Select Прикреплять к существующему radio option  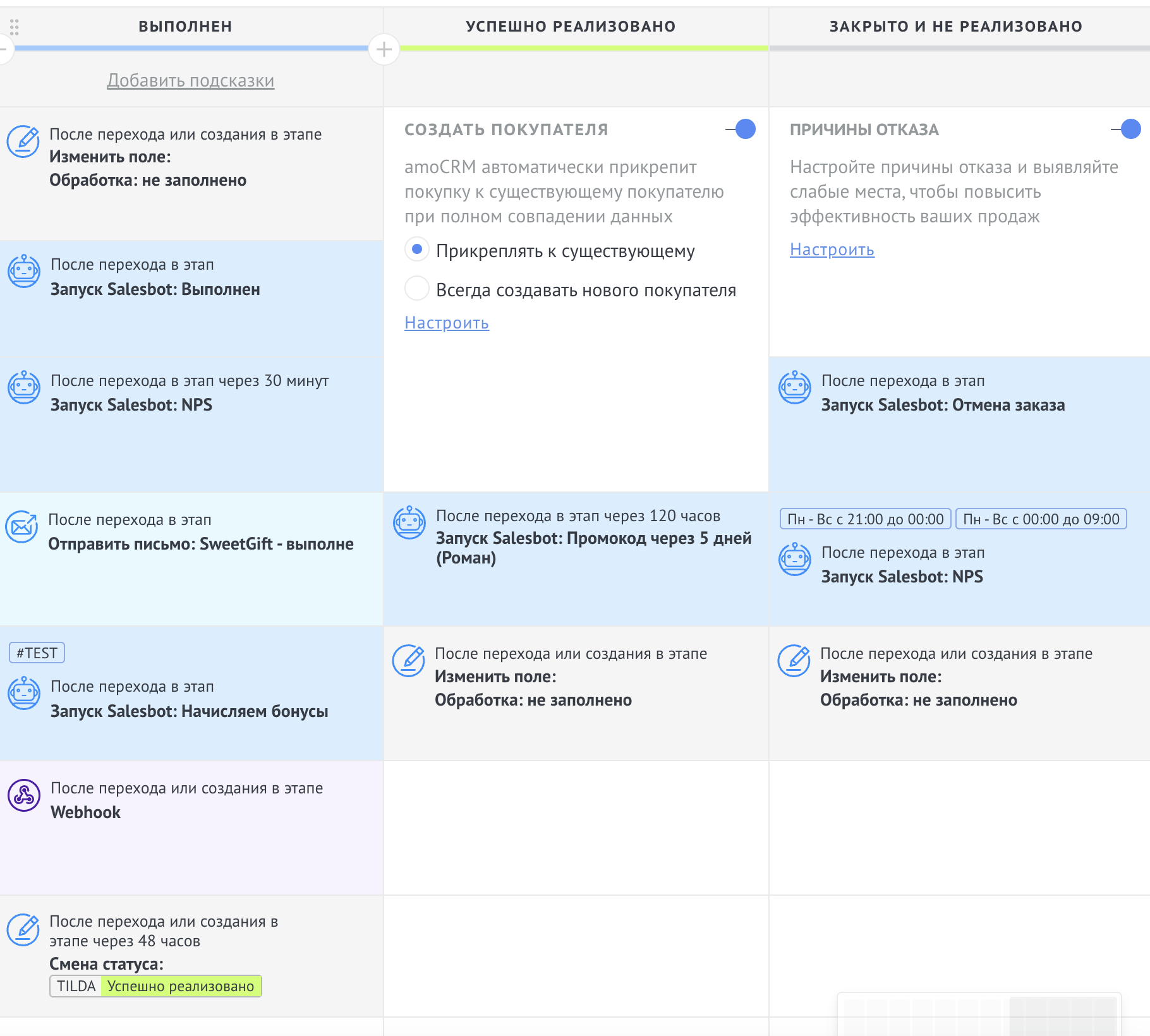click(x=417, y=250)
